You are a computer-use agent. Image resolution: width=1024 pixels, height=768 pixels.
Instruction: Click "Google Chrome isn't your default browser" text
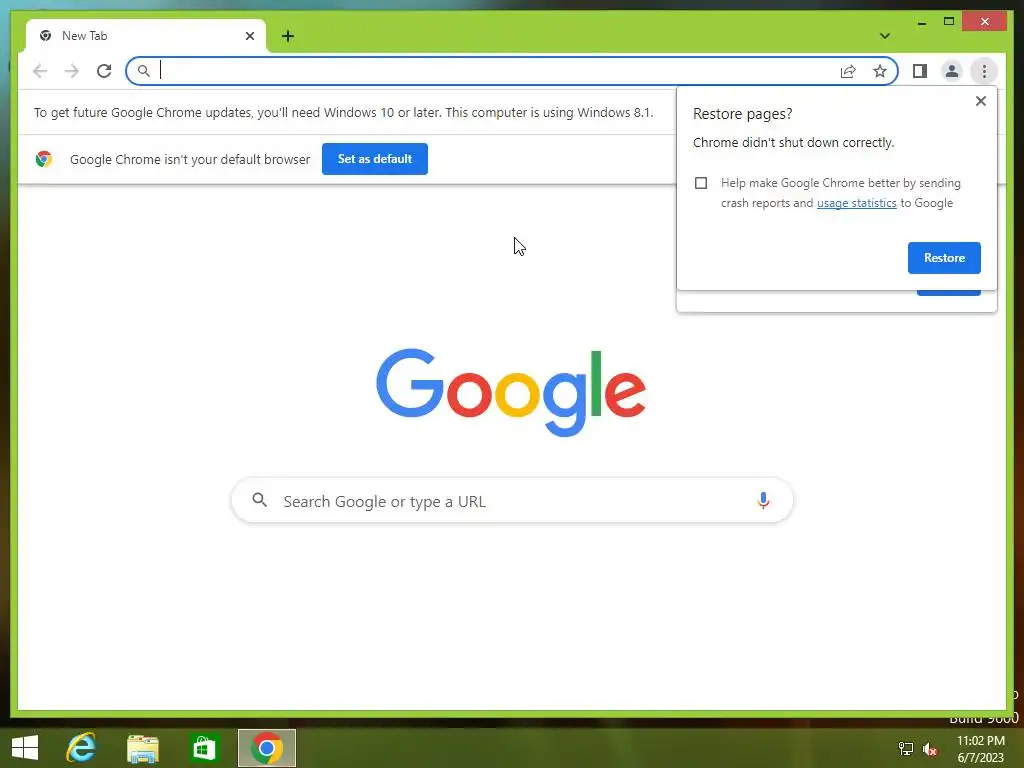[189, 159]
